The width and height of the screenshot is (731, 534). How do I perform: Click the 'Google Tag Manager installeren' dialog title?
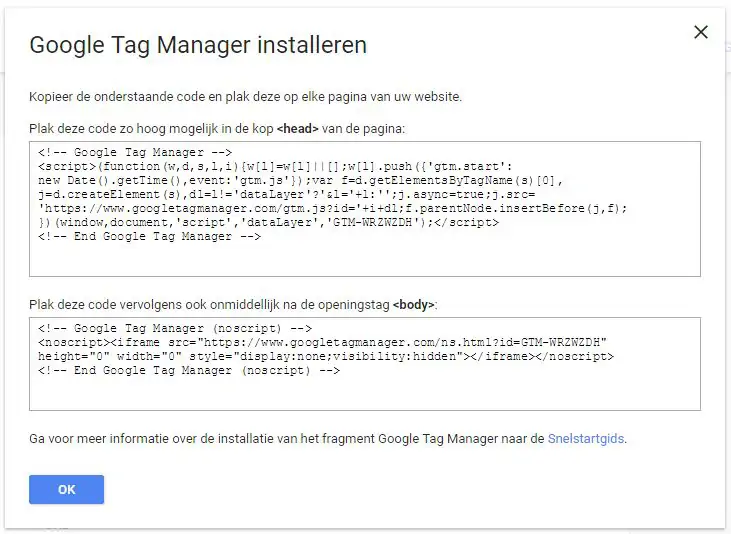coord(198,45)
